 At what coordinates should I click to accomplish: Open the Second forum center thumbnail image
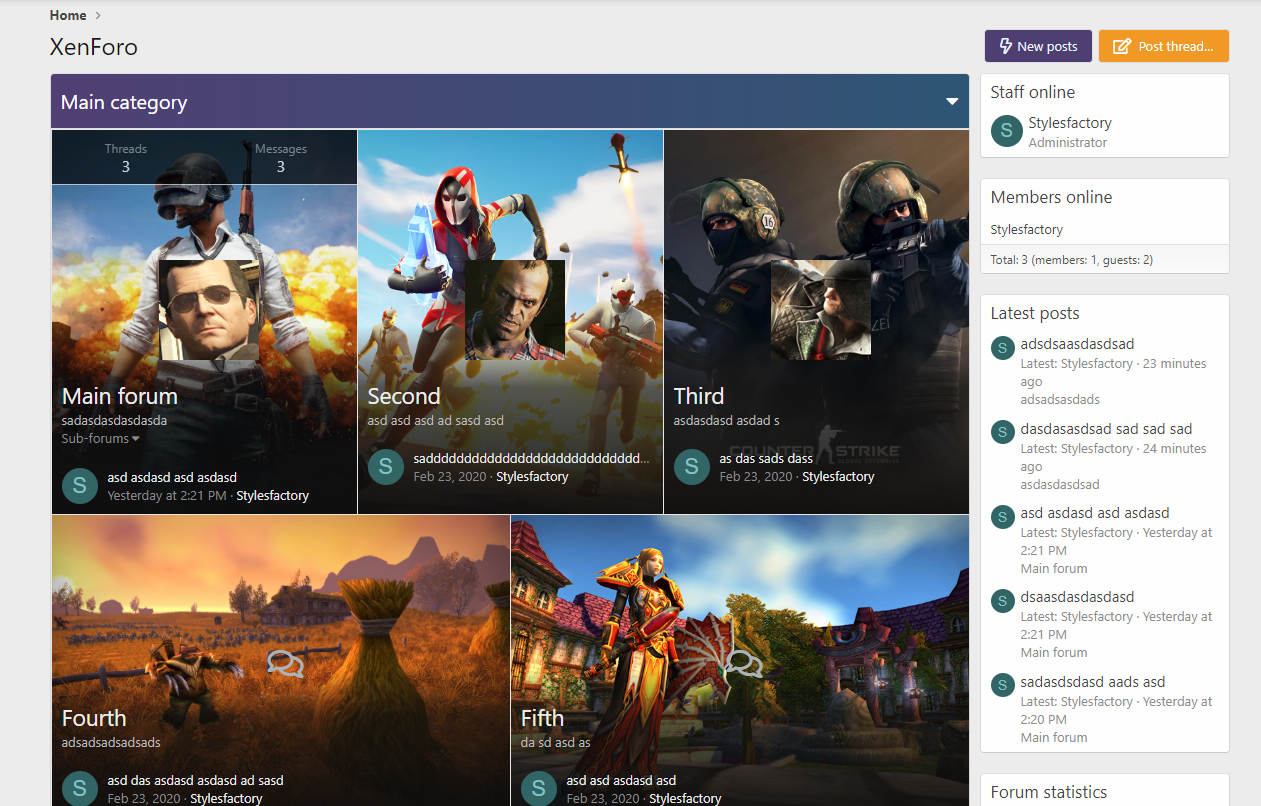point(515,310)
